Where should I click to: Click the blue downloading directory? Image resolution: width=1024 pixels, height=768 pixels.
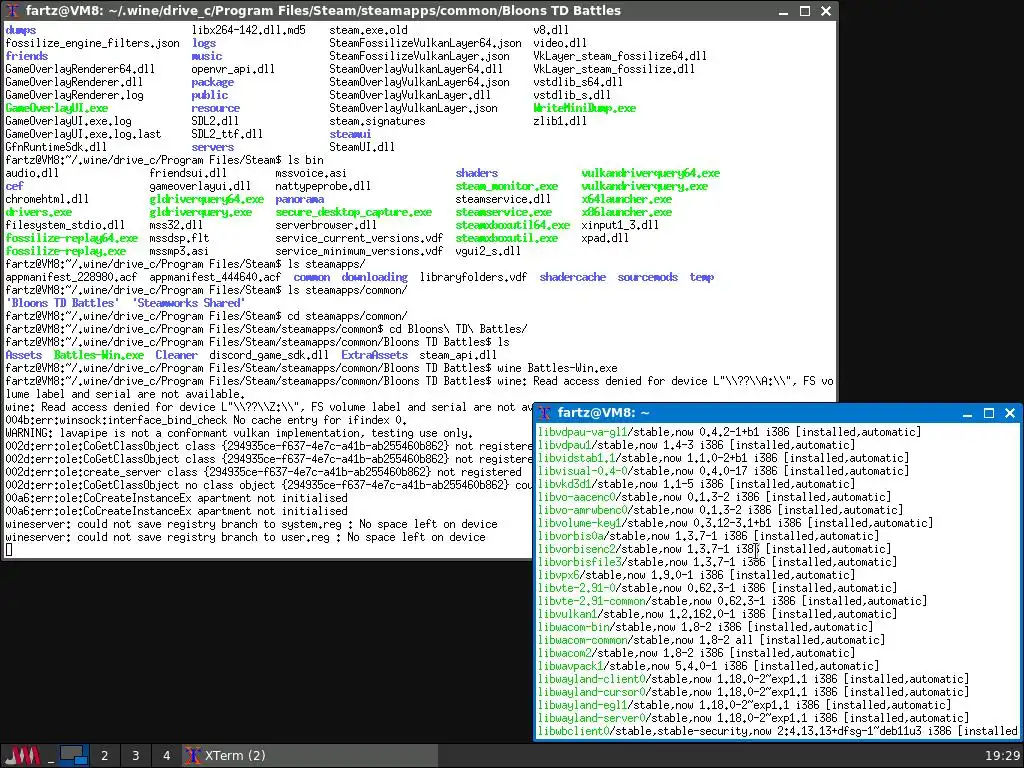click(374, 277)
